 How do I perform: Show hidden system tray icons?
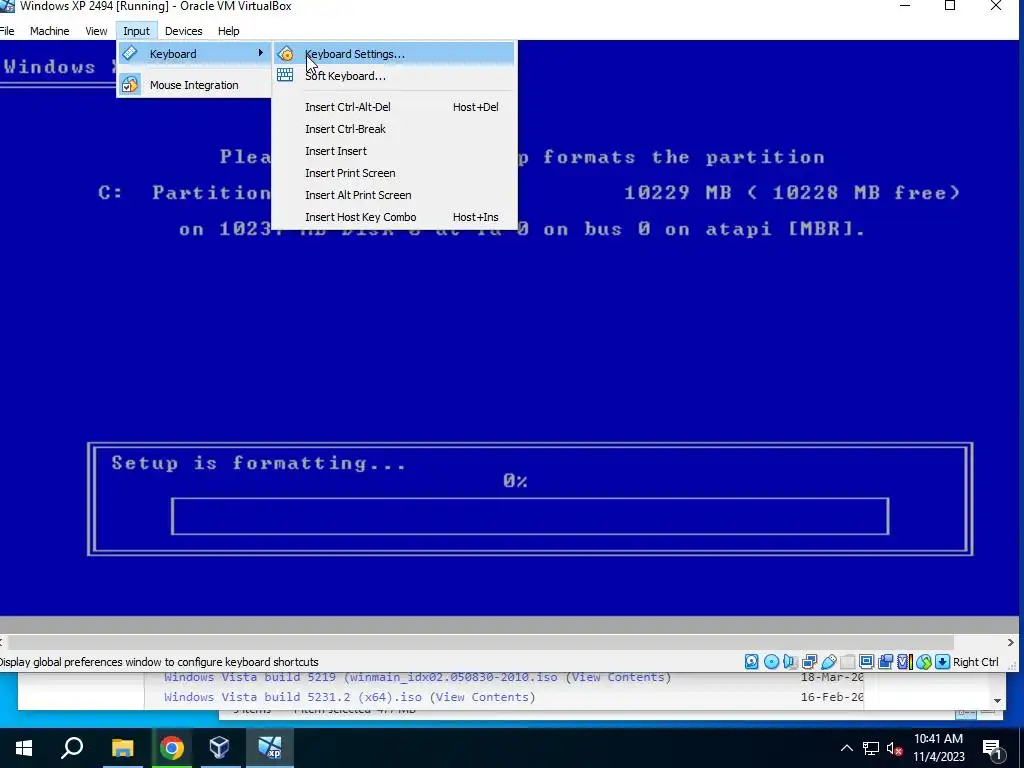click(x=846, y=748)
